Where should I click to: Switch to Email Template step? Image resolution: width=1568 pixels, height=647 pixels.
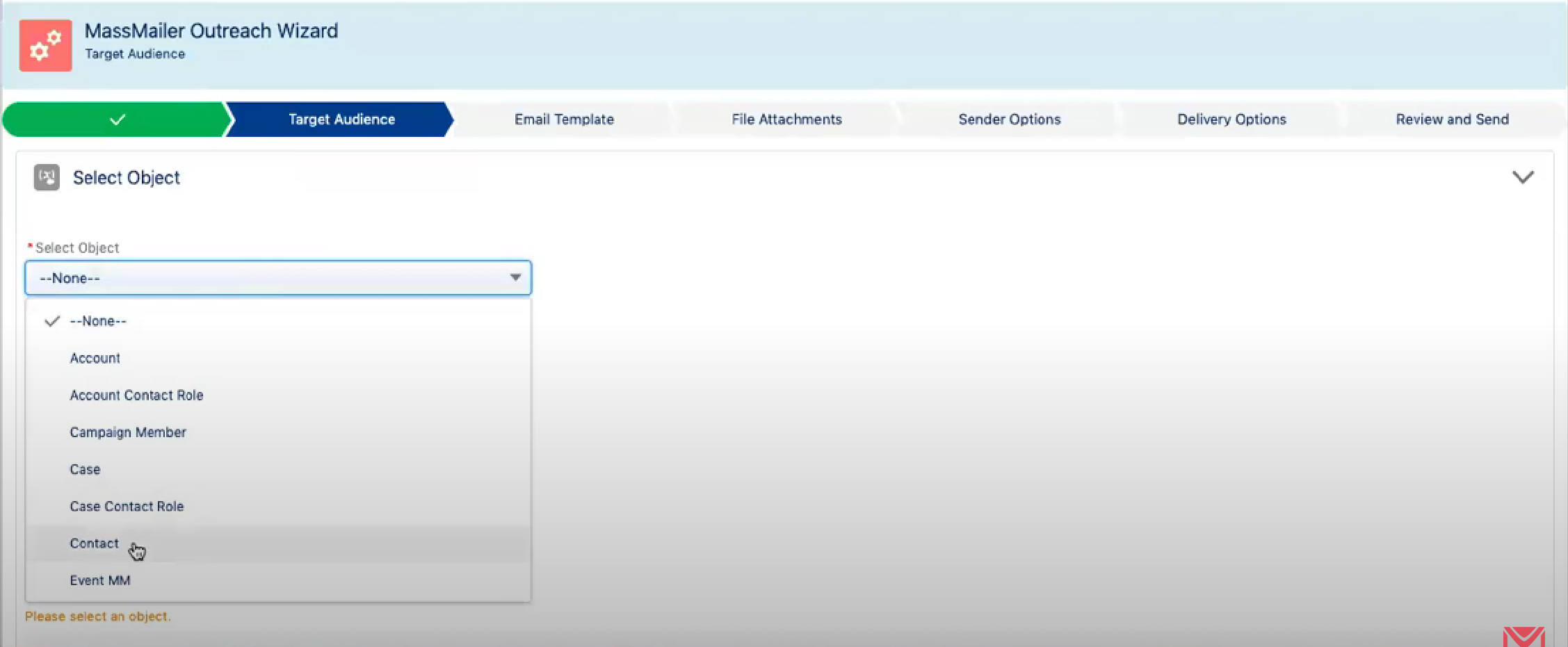click(564, 120)
